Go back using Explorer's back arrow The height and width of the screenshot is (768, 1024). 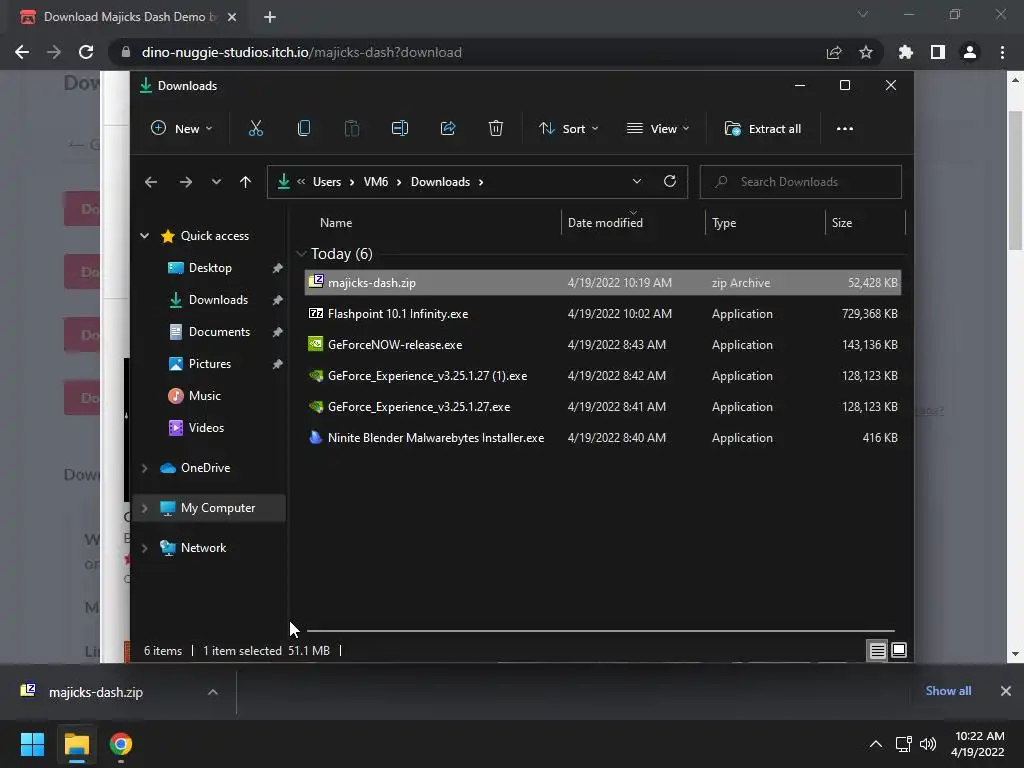(x=151, y=182)
